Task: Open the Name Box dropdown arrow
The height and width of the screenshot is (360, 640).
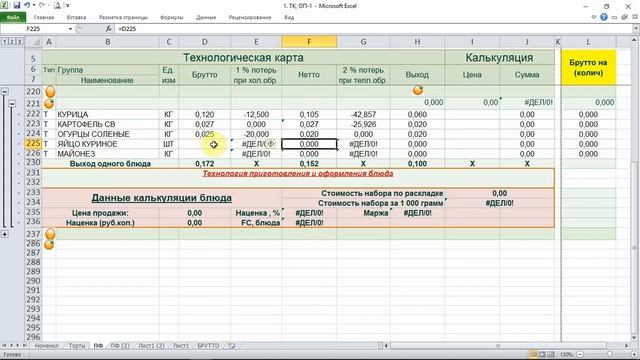Action: point(70,29)
